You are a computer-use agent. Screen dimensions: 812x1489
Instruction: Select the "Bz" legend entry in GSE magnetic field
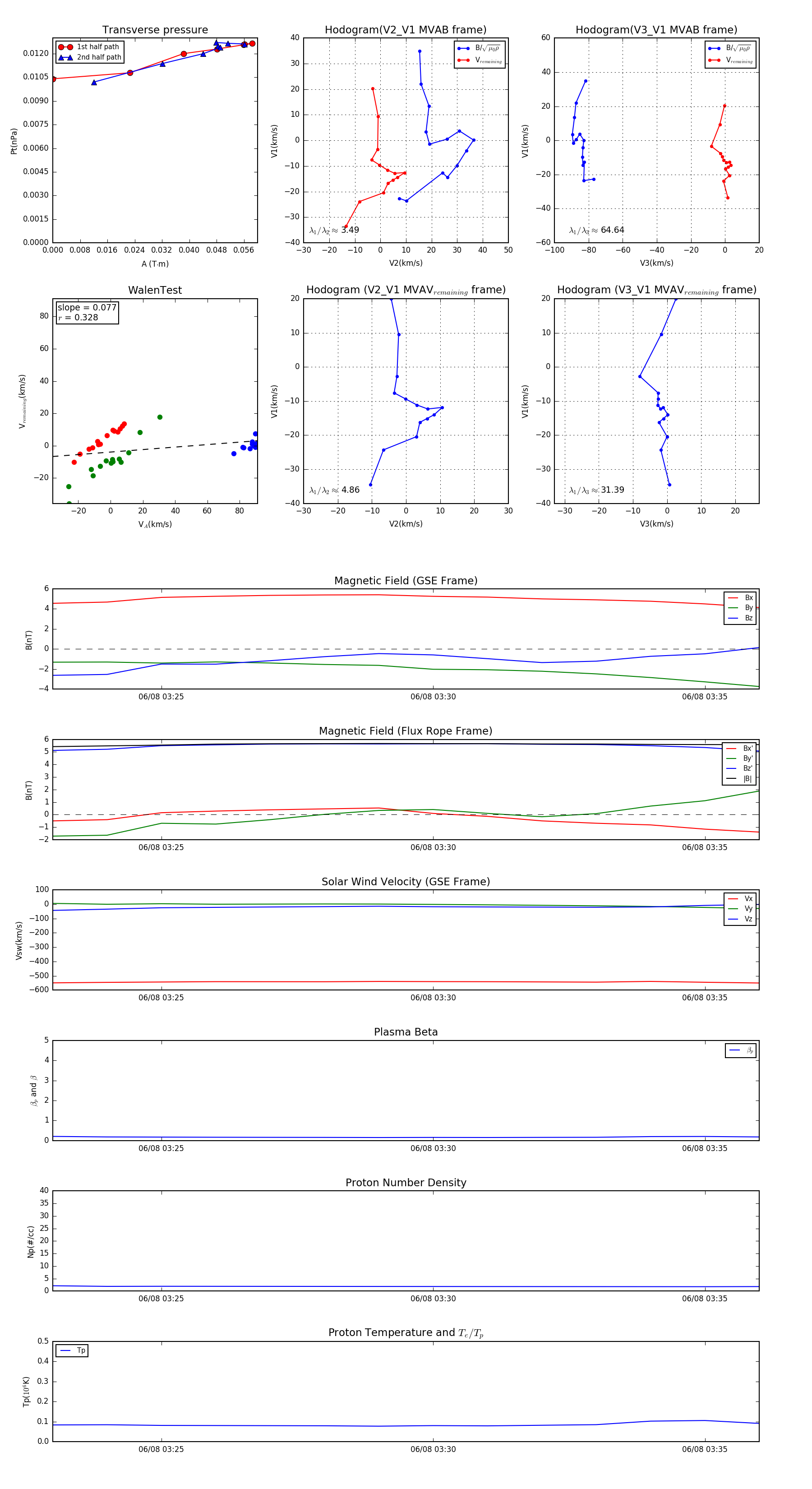pyautogui.click(x=740, y=618)
